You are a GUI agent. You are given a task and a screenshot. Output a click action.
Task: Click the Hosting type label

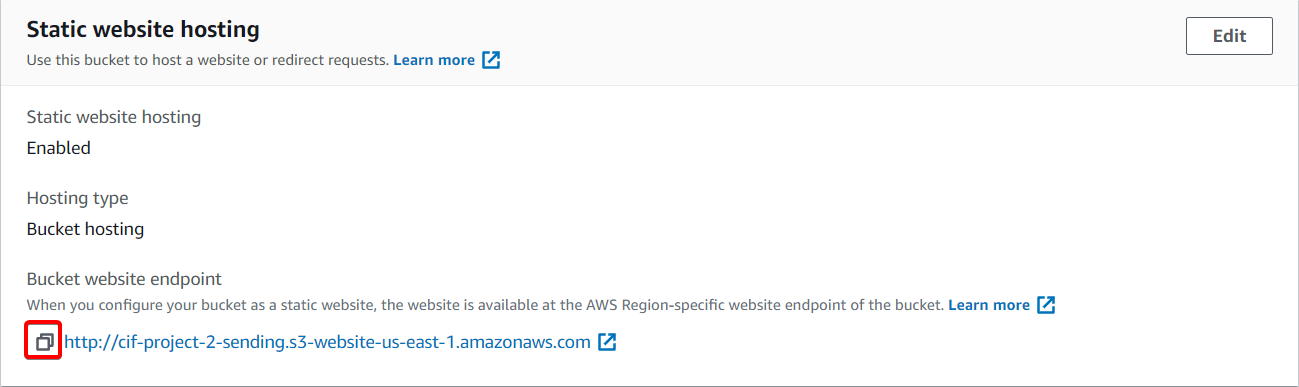click(77, 198)
